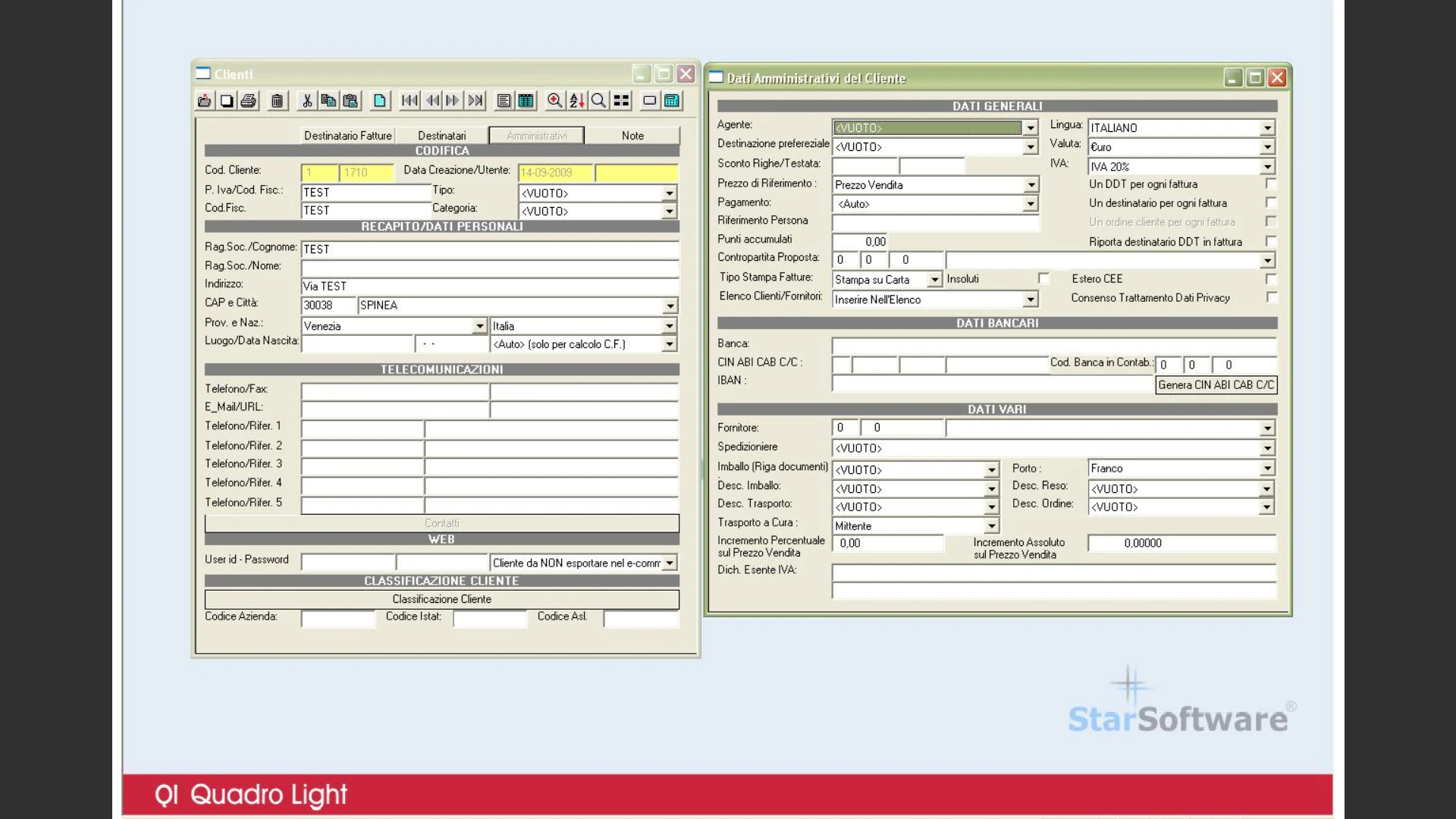Toggle the Insoluti checkbox
The width and height of the screenshot is (1456, 819).
coord(1043,279)
